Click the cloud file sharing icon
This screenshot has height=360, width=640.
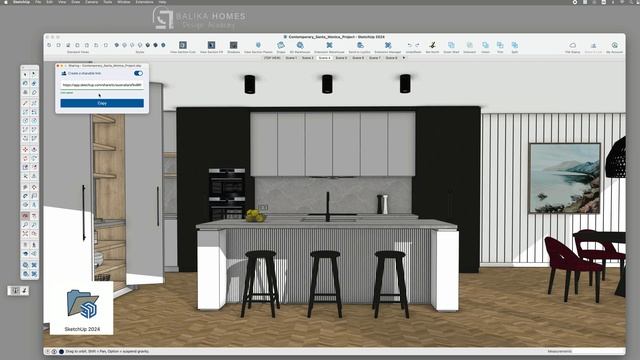click(572, 45)
